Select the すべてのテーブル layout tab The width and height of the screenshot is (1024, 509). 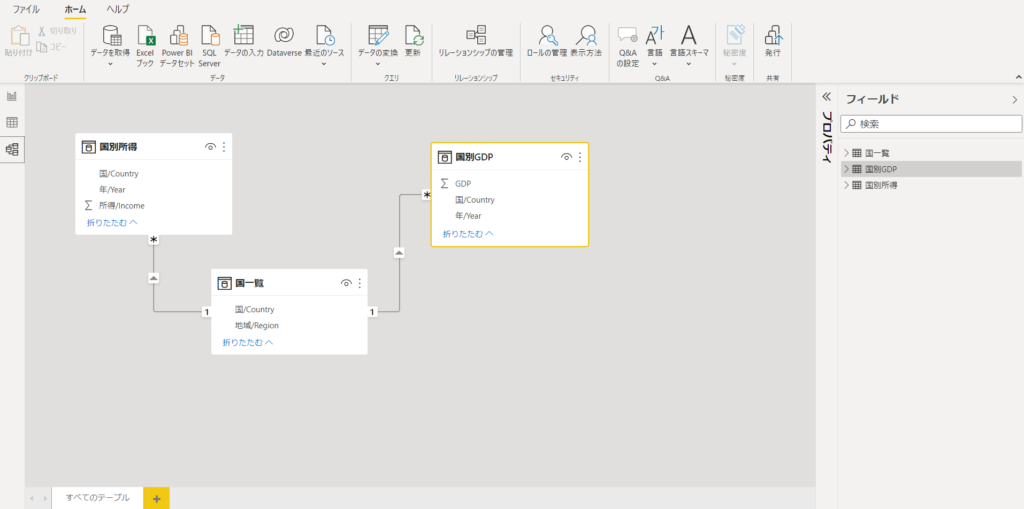[x=97, y=498]
